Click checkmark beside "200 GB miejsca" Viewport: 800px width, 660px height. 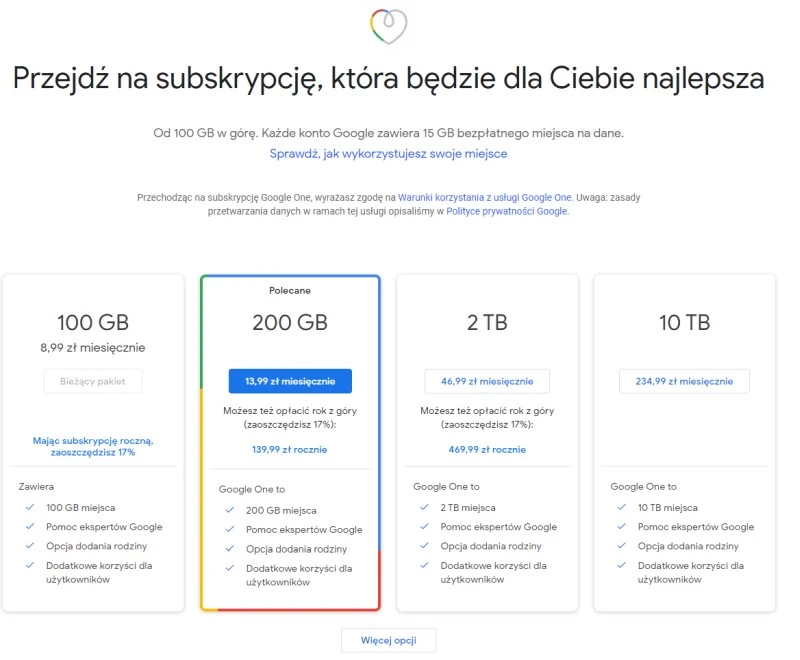coord(227,509)
